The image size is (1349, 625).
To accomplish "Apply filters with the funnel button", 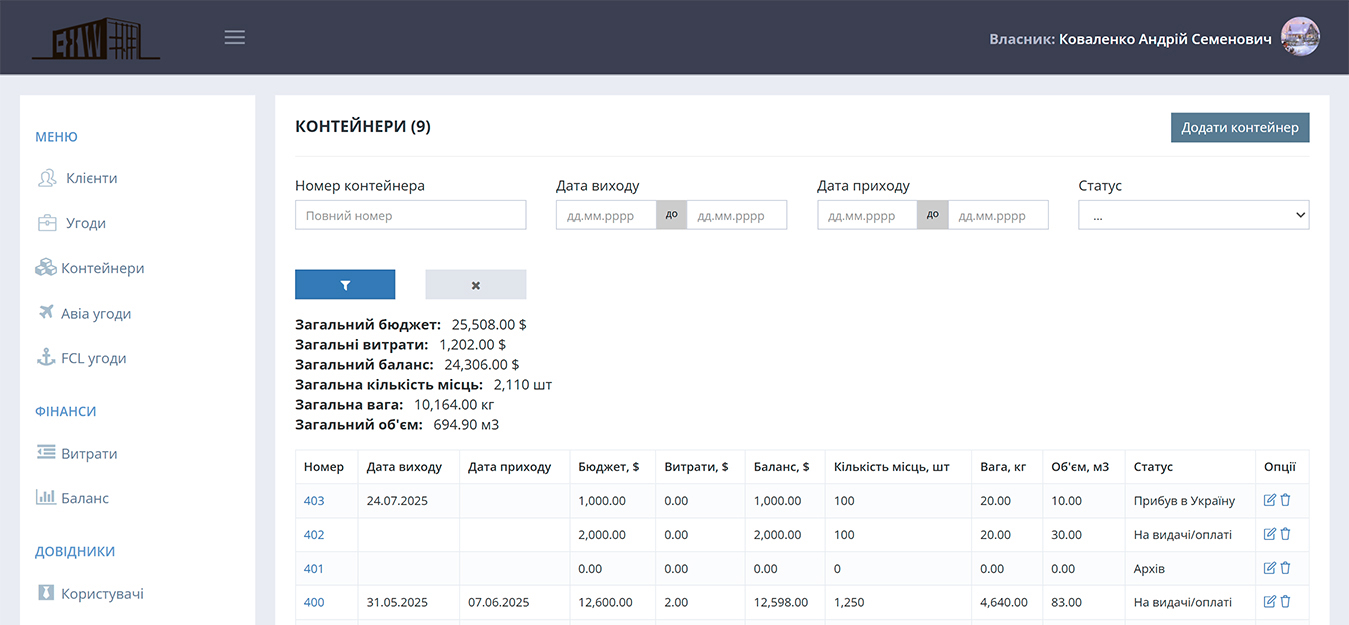I will point(345,285).
